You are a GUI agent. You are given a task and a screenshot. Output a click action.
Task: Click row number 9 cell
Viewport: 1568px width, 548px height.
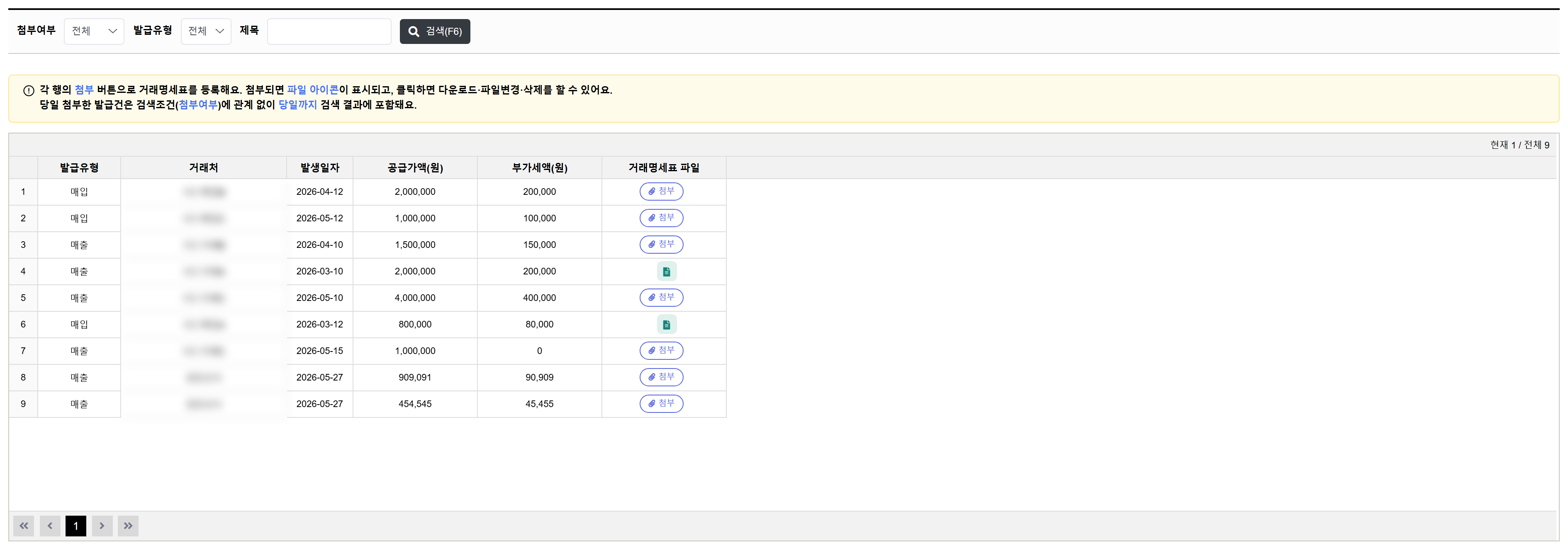click(23, 403)
